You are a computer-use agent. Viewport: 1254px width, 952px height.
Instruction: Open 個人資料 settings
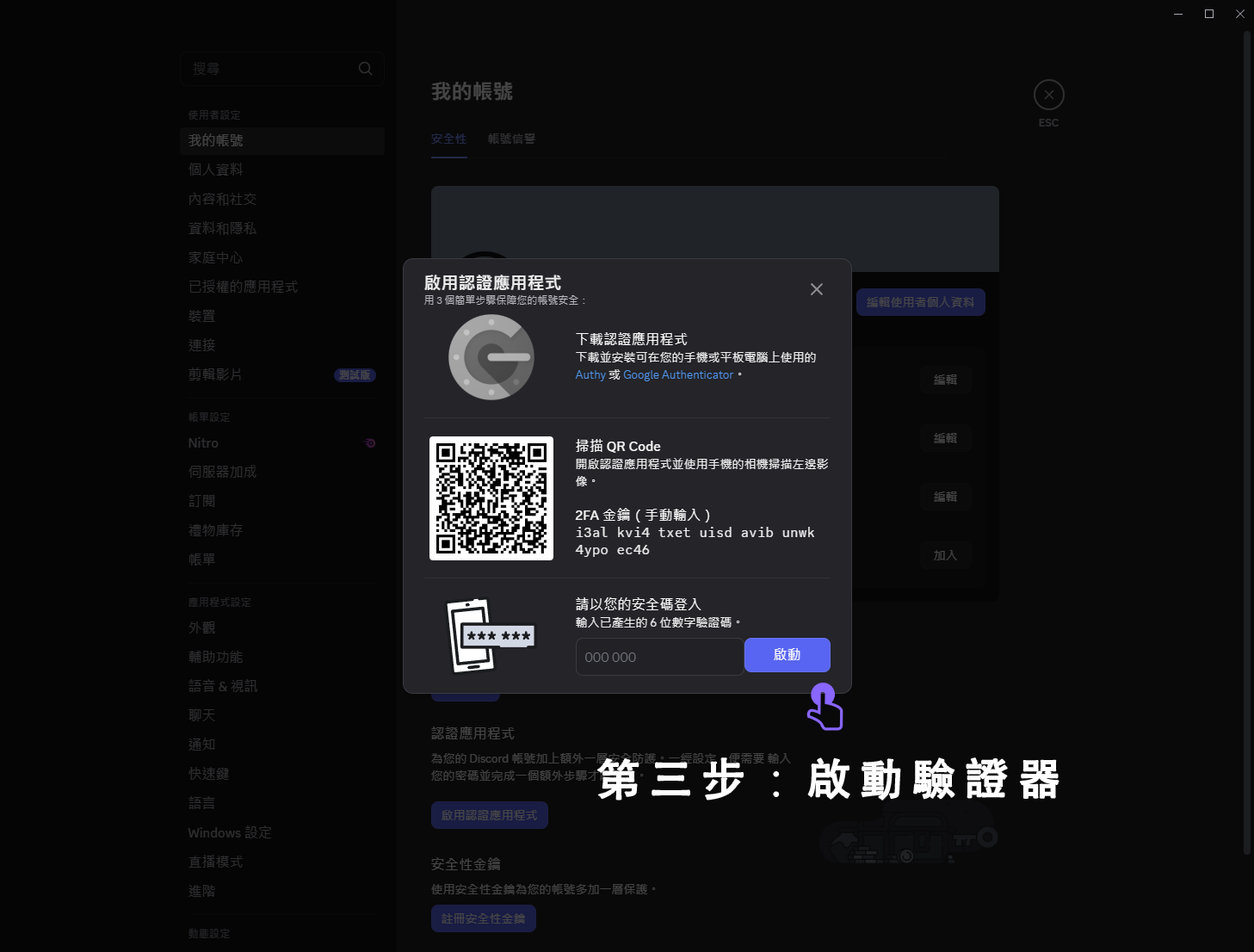[282, 170]
